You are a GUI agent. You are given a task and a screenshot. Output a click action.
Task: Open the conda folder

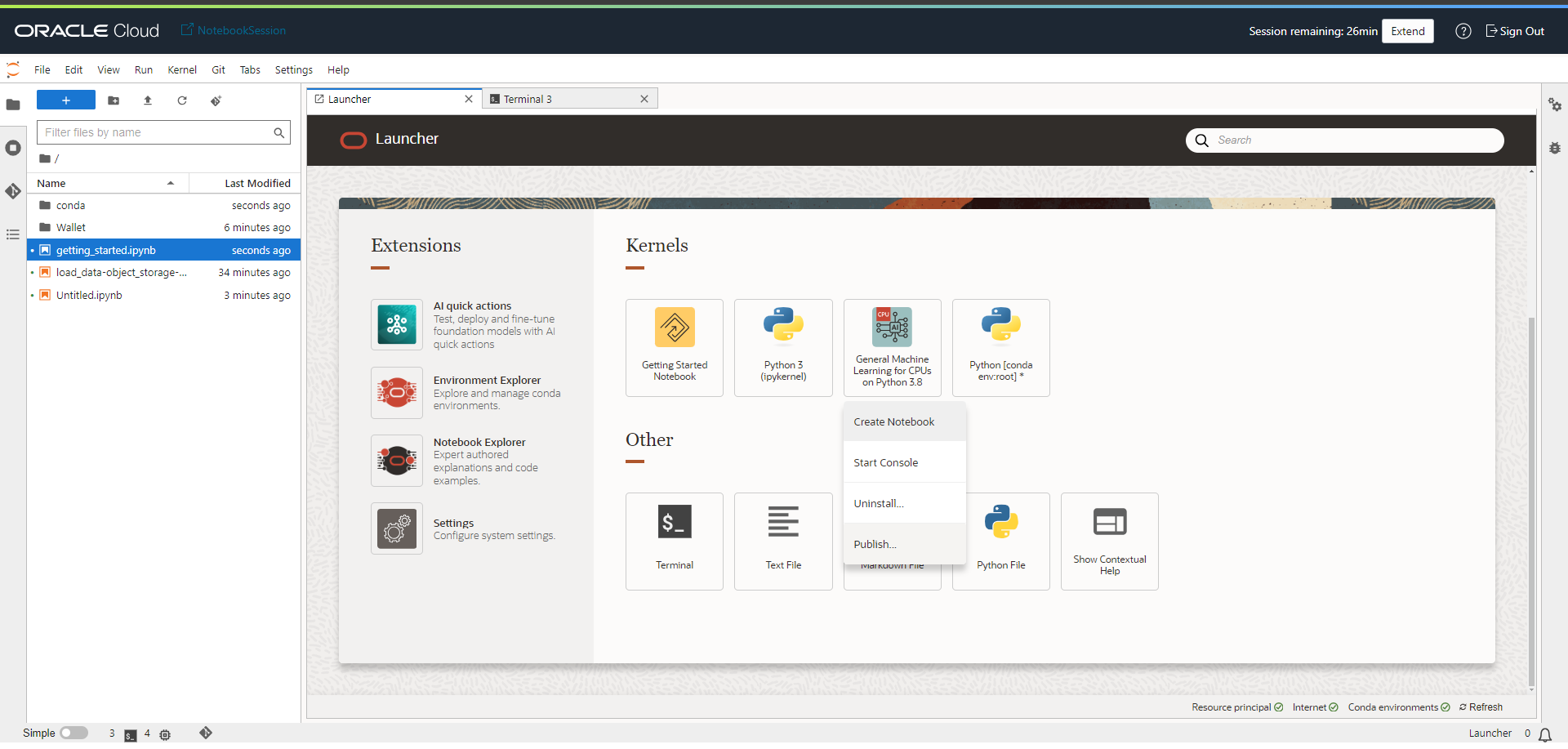pos(164,205)
